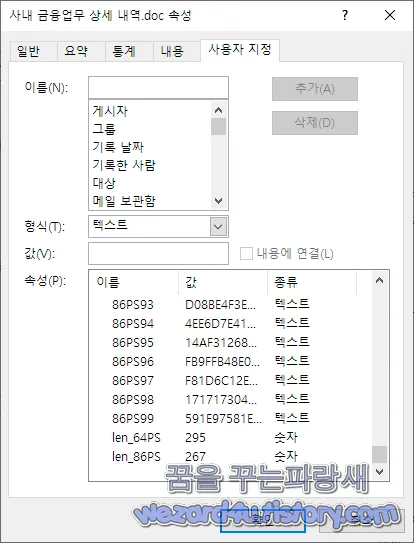The image size is (414, 543).
Task: Select 그룹 in the name list
Action: click(150, 129)
